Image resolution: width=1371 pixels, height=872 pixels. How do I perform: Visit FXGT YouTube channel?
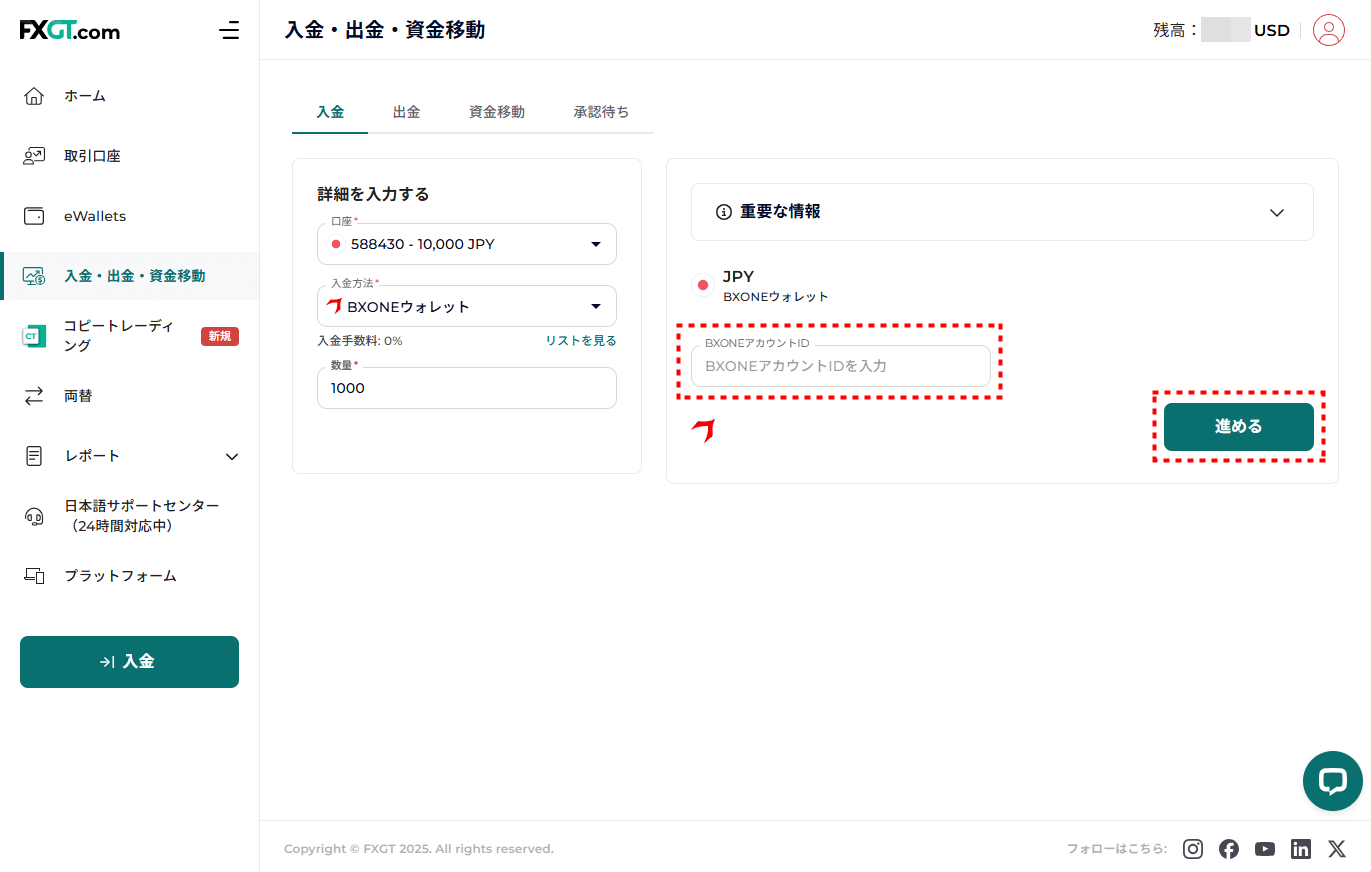[1265, 849]
